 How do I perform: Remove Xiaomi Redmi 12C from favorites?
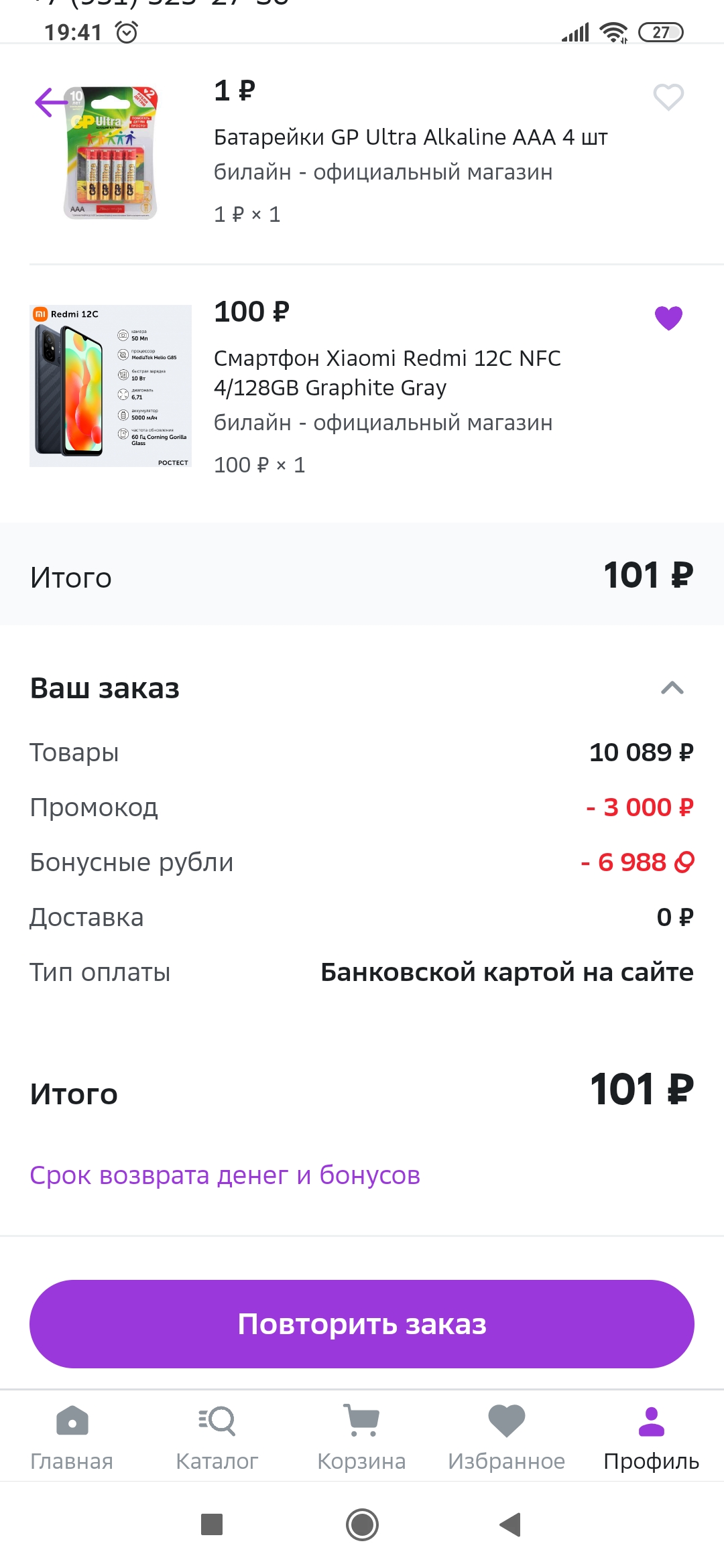(668, 318)
